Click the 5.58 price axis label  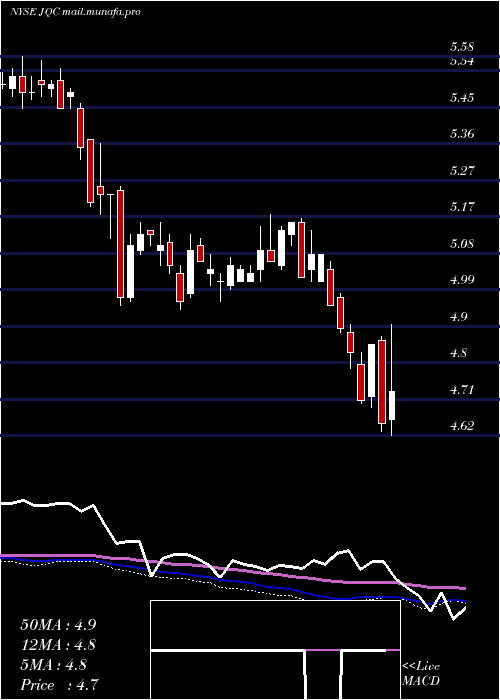[x=462, y=47]
